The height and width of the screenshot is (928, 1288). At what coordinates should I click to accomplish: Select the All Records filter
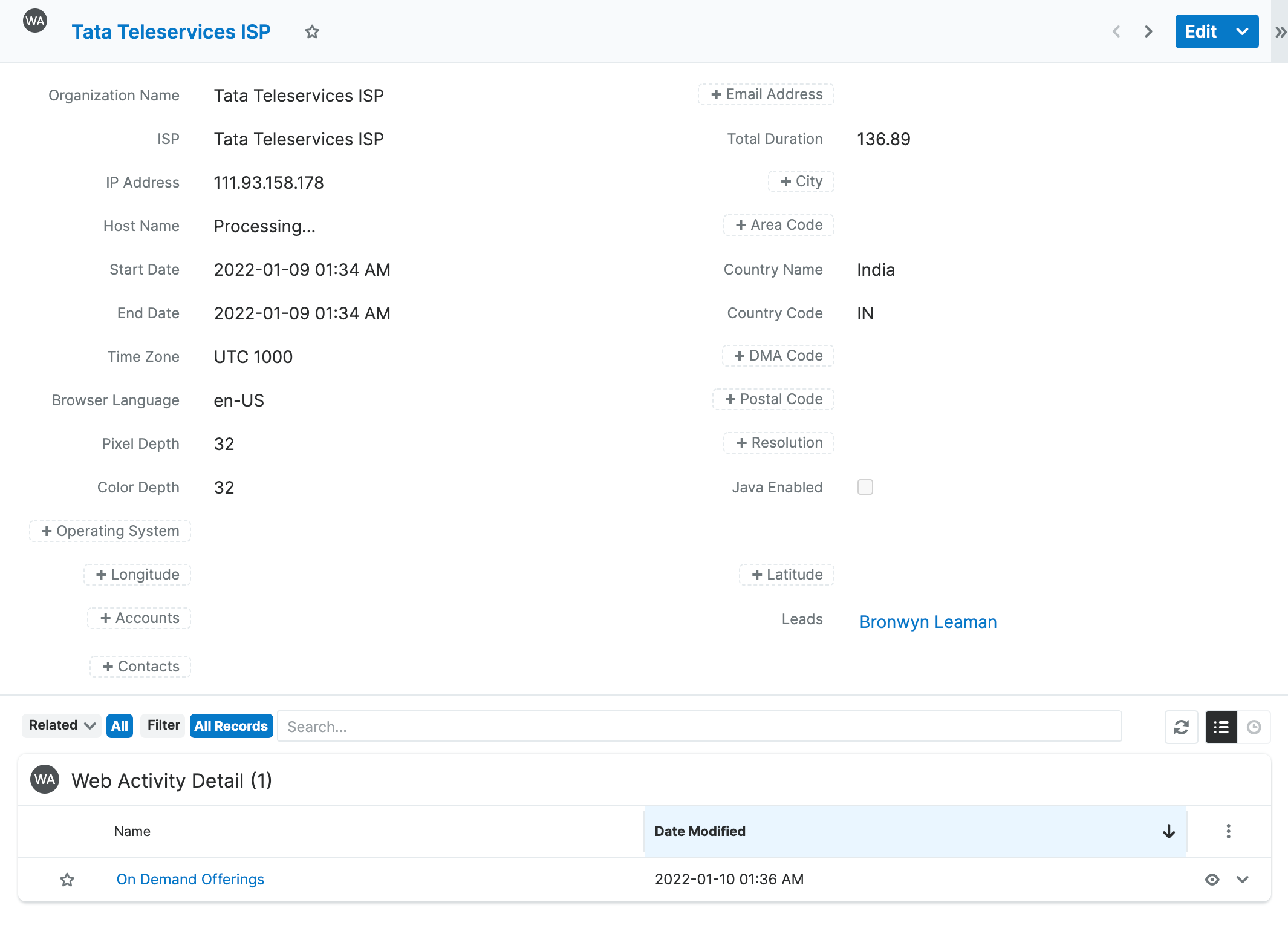point(231,726)
